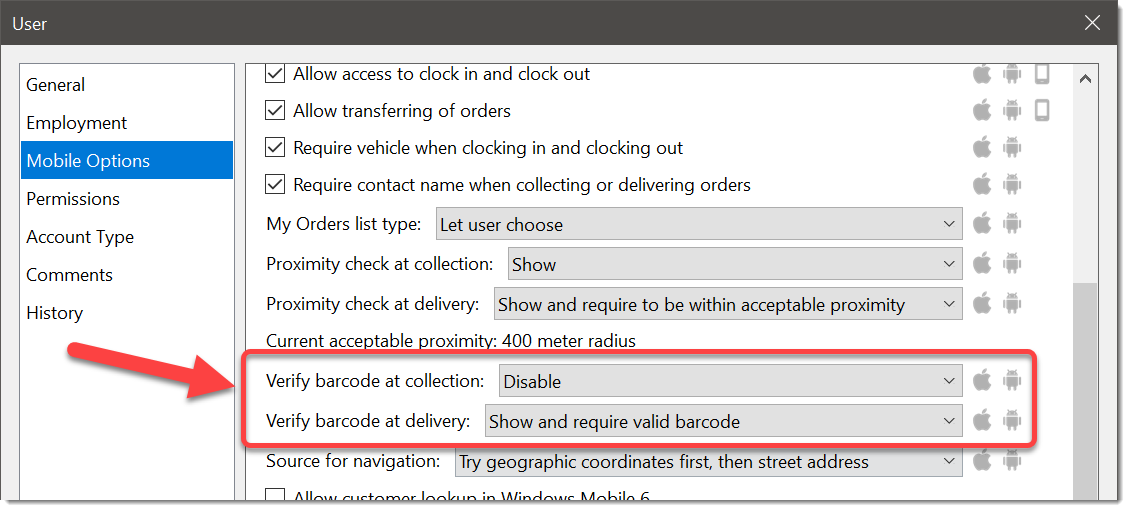
Task: Click Android icon on Verify barcode at collection row
Action: (x=1012, y=381)
